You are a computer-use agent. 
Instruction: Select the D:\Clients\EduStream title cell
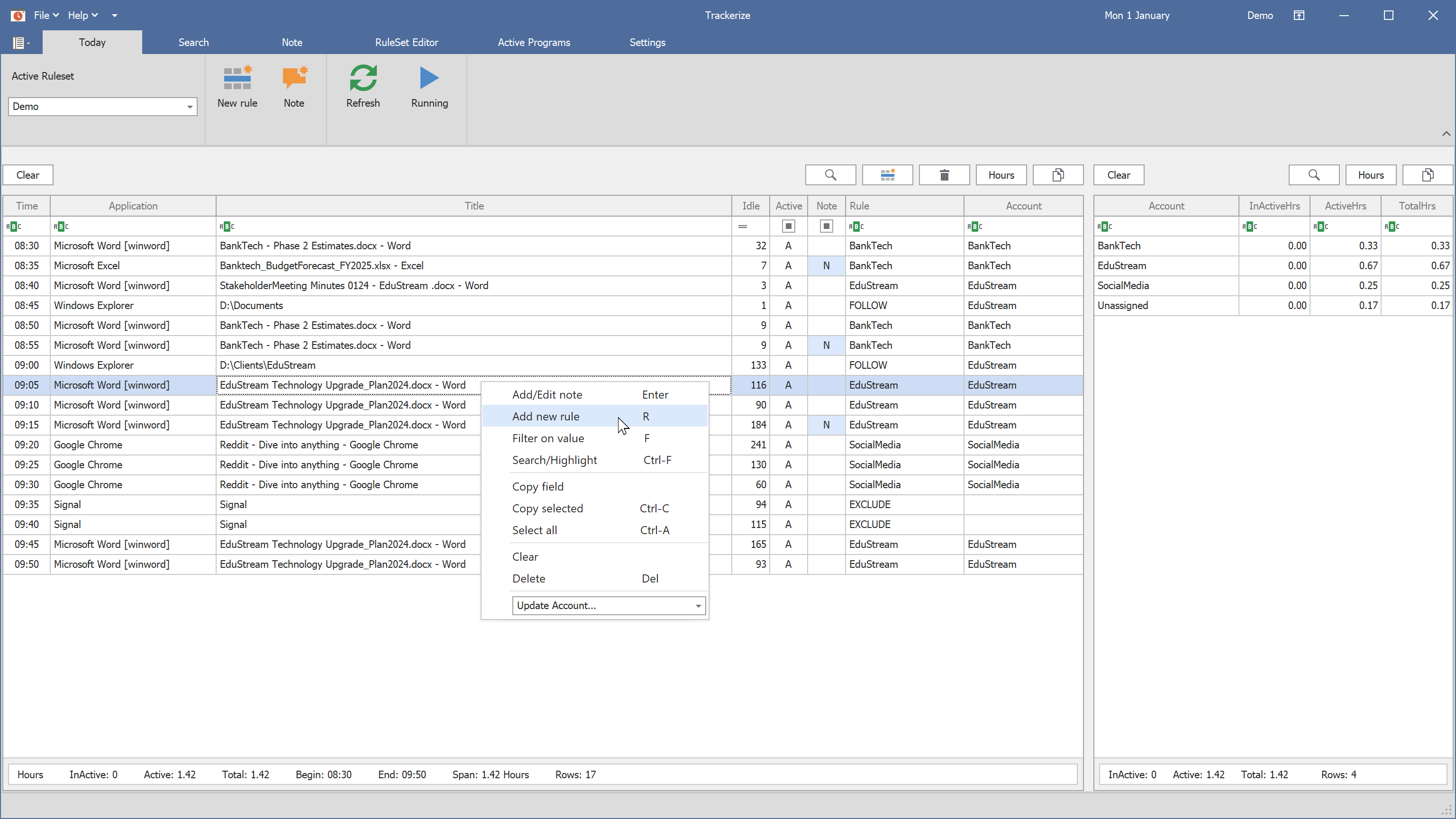(473, 365)
